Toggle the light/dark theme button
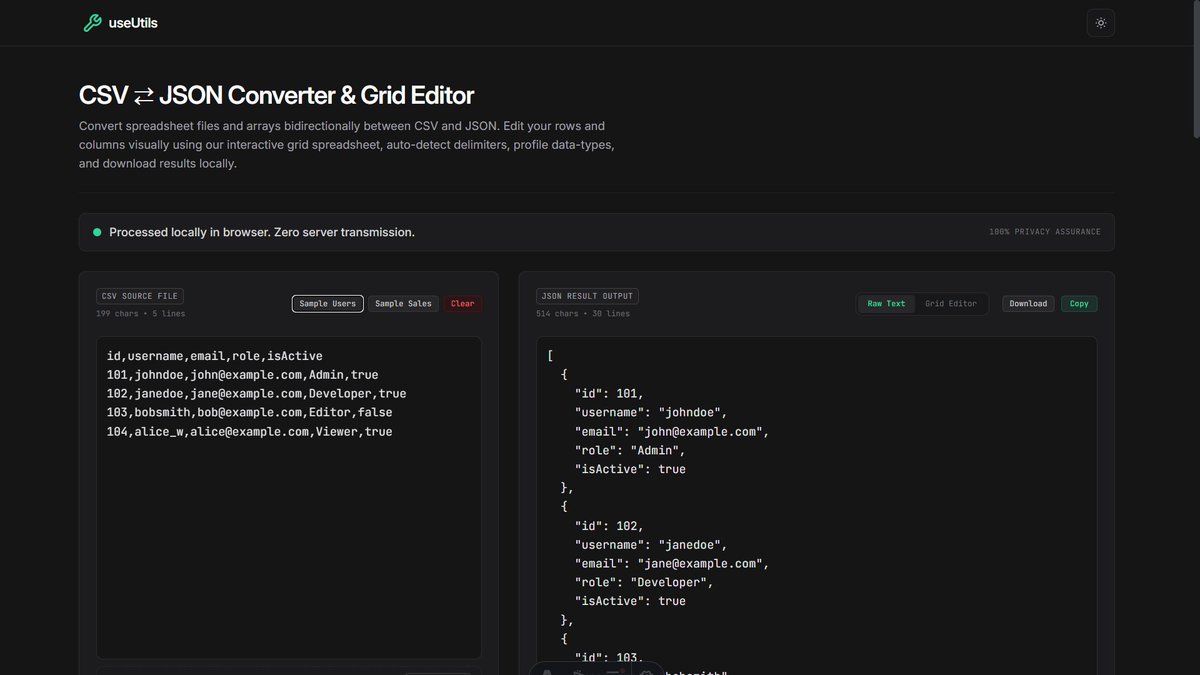Viewport: 1200px width, 675px height. point(1101,23)
